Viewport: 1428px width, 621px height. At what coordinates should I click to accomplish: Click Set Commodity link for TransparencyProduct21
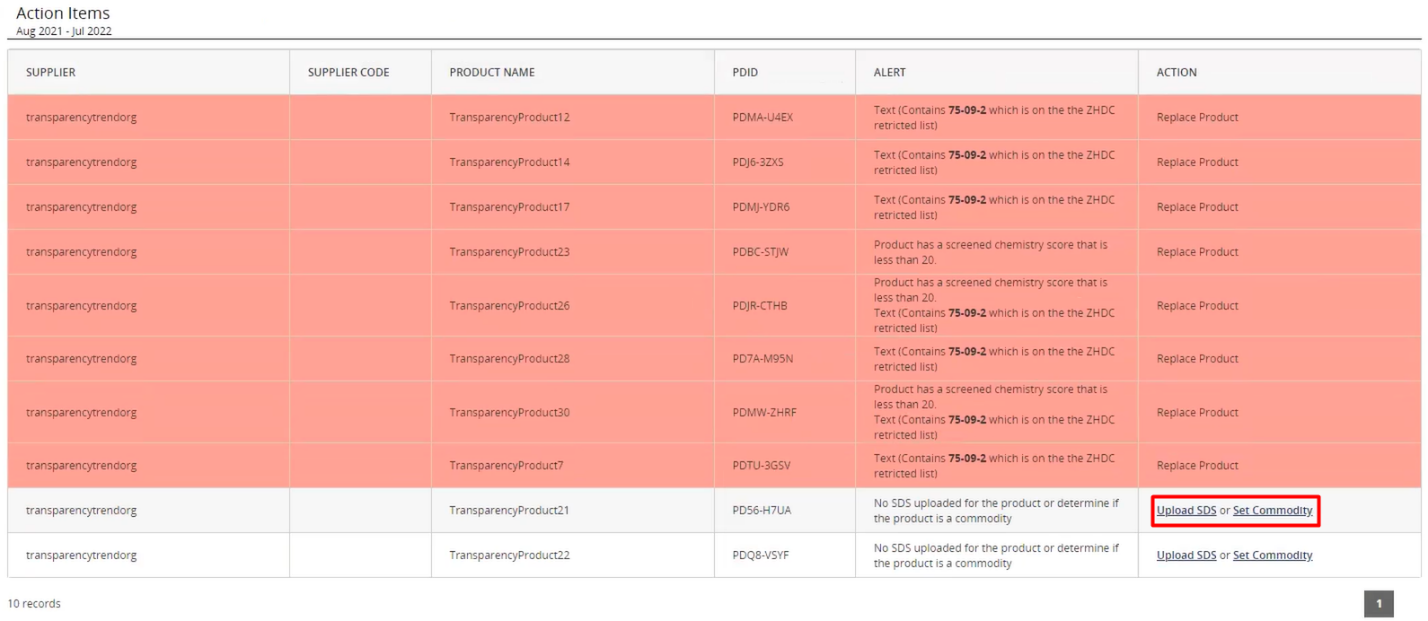1272,510
